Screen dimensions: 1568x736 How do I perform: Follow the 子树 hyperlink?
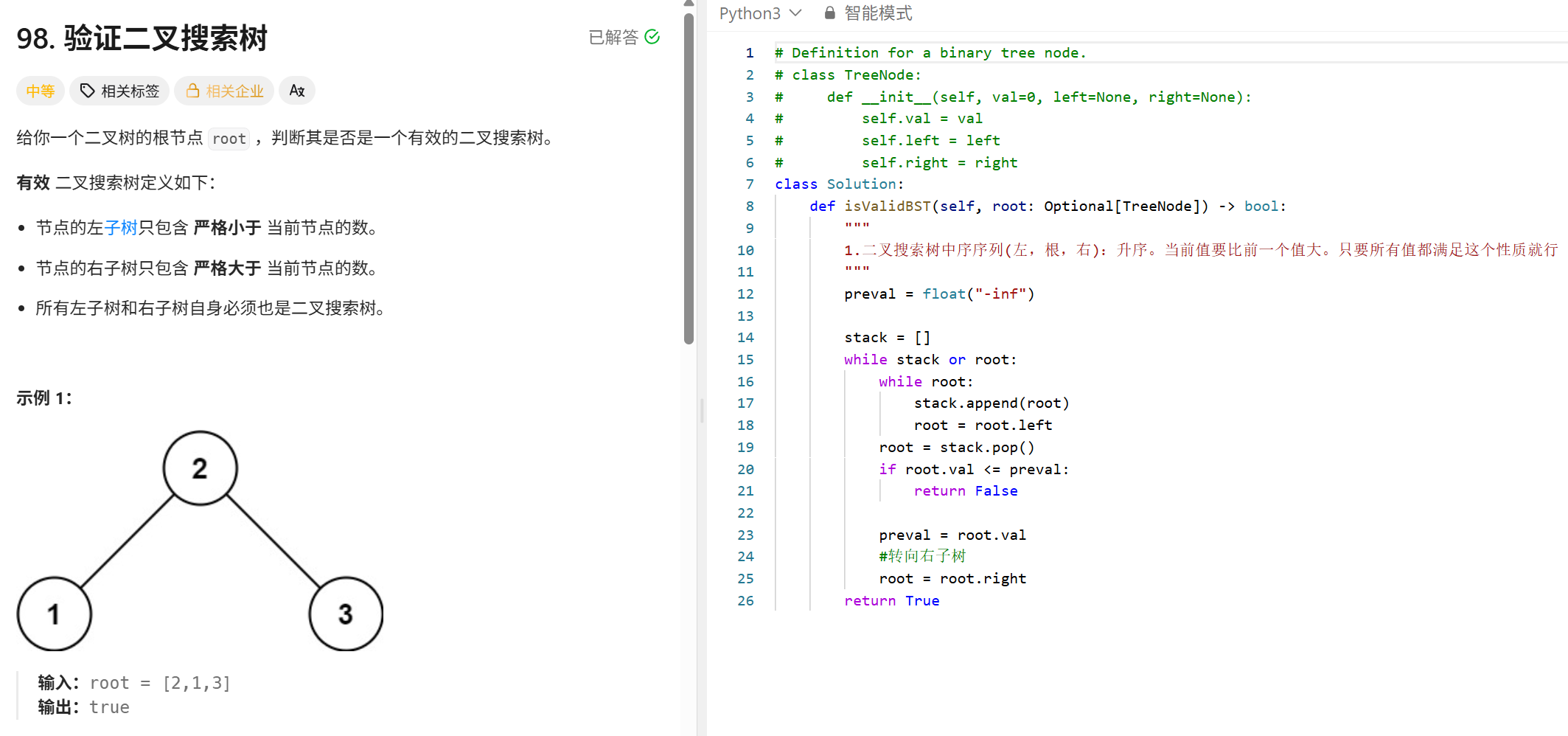[121, 228]
